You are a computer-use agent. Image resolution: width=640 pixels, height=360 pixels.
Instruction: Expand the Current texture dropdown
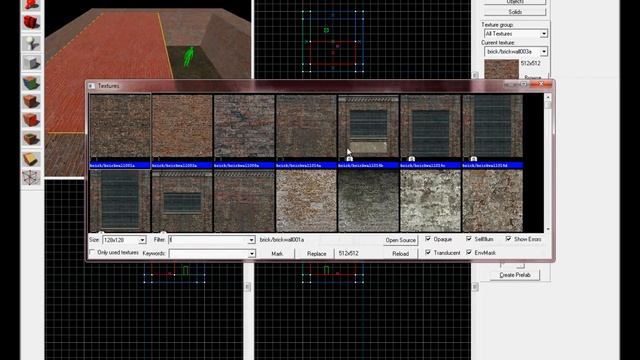(544, 52)
